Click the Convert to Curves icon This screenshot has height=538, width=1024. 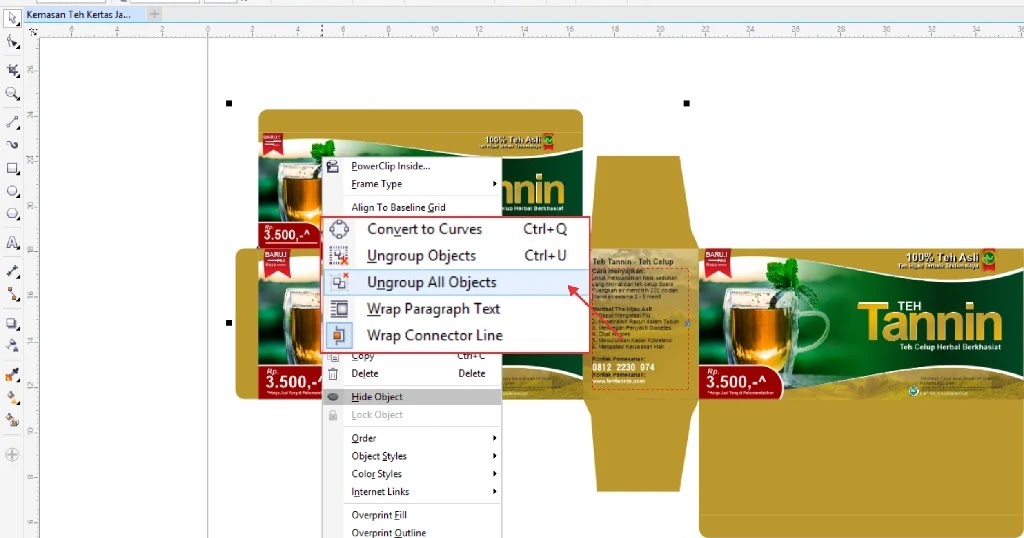pyautogui.click(x=339, y=229)
